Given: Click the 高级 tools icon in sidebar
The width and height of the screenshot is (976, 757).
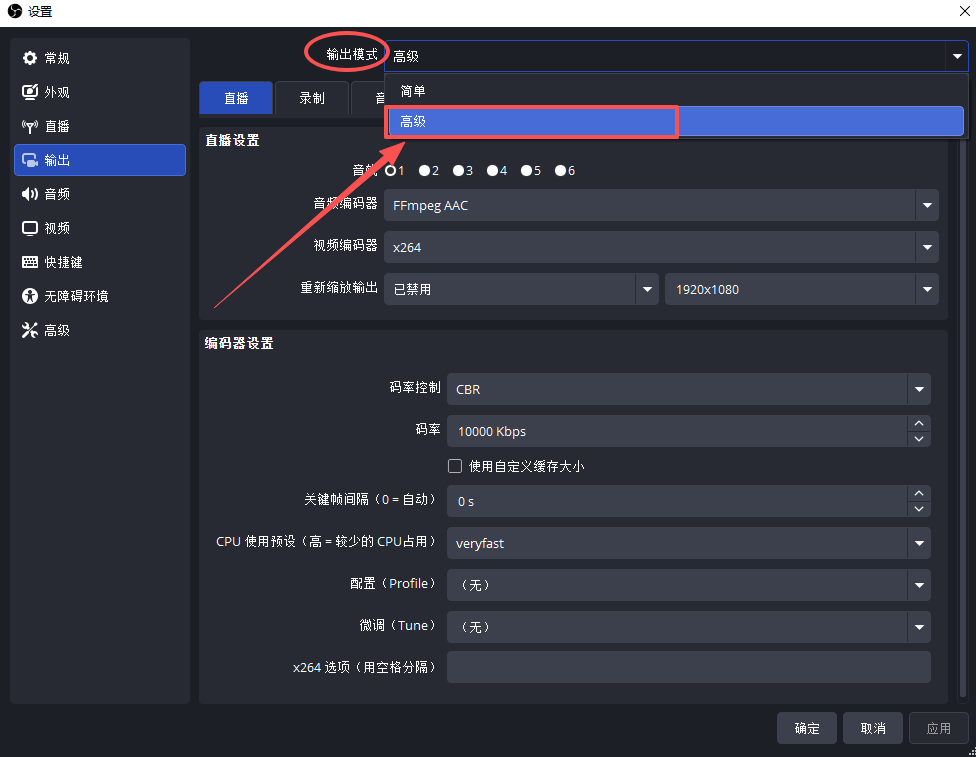Looking at the screenshot, I should coord(30,330).
